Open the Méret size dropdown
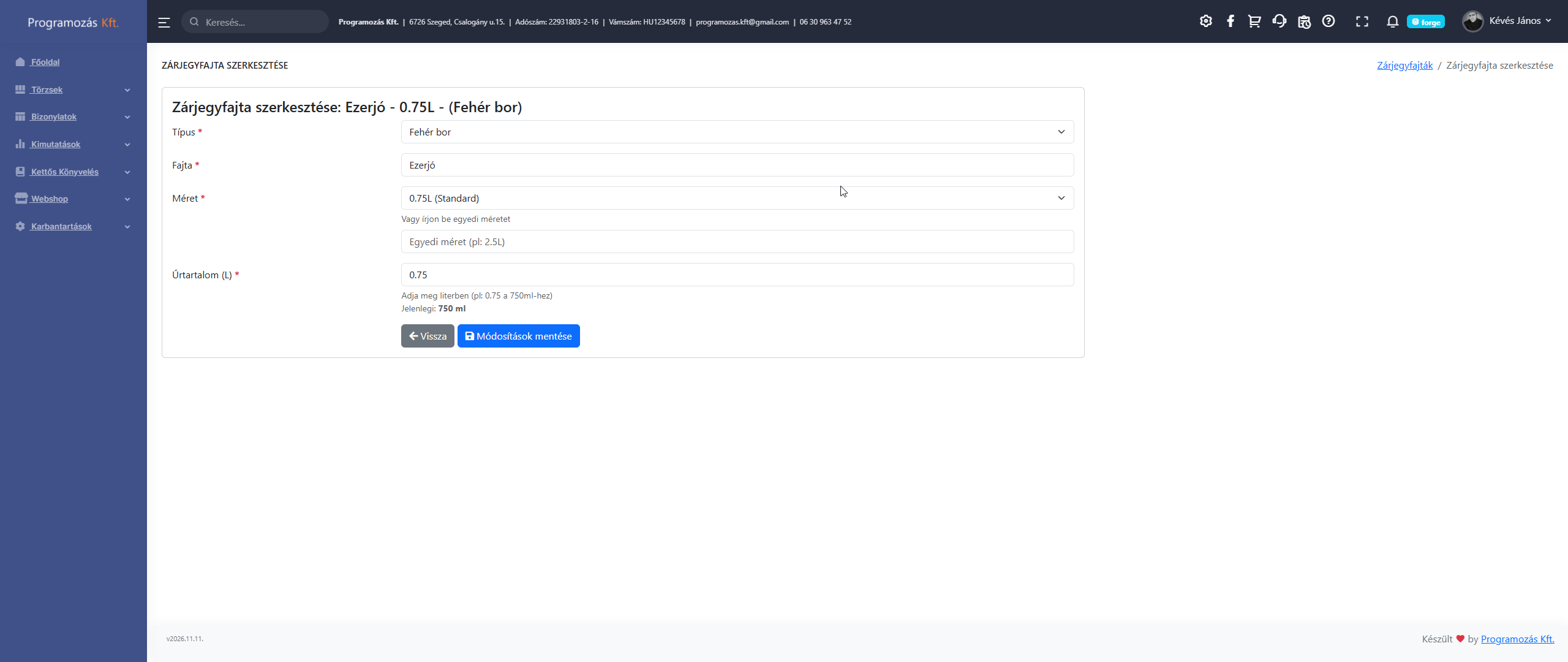The height and width of the screenshot is (662, 1568). coord(737,198)
